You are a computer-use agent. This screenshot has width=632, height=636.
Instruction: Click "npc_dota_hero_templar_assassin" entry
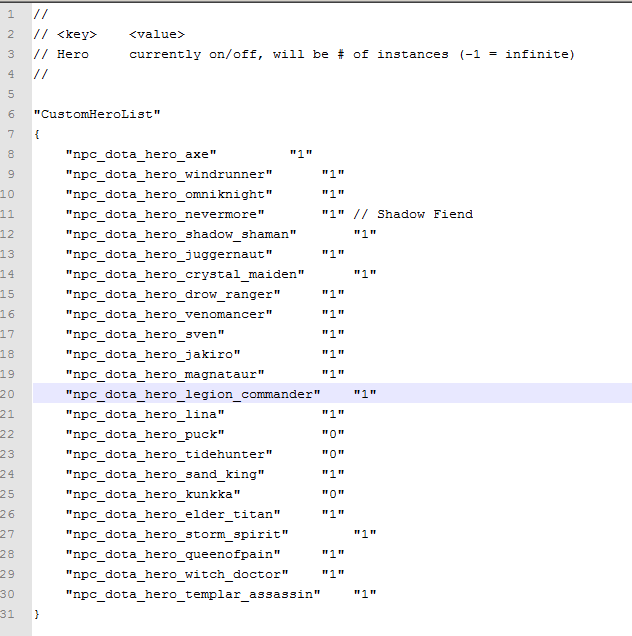coord(193,594)
